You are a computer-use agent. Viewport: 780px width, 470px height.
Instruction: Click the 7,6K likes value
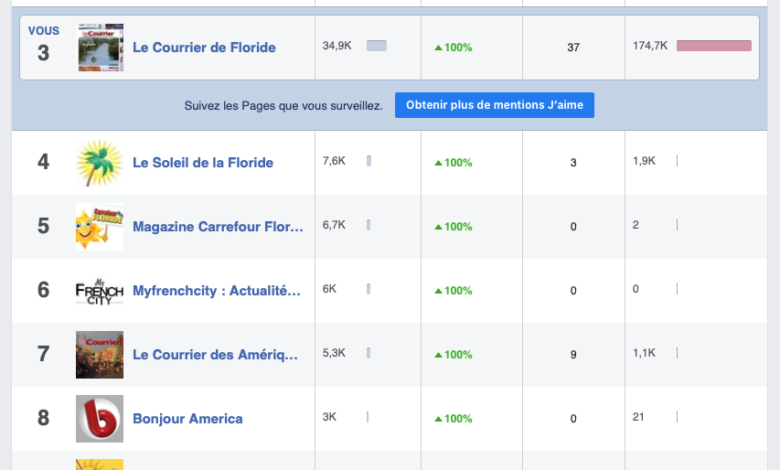coord(334,161)
